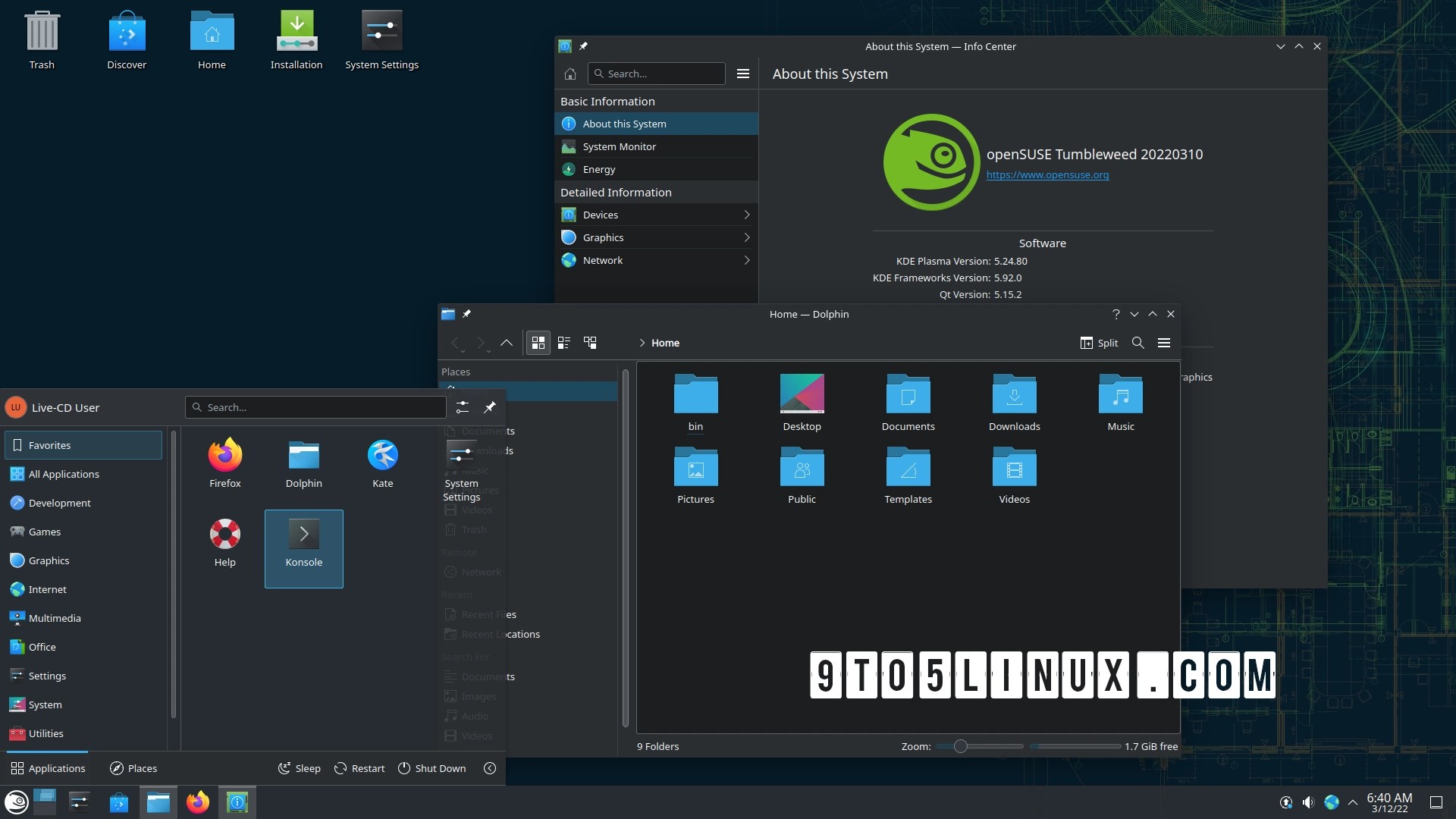
Task: Launch Firefox from the taskbar
Action: click(x=197, y=802)
